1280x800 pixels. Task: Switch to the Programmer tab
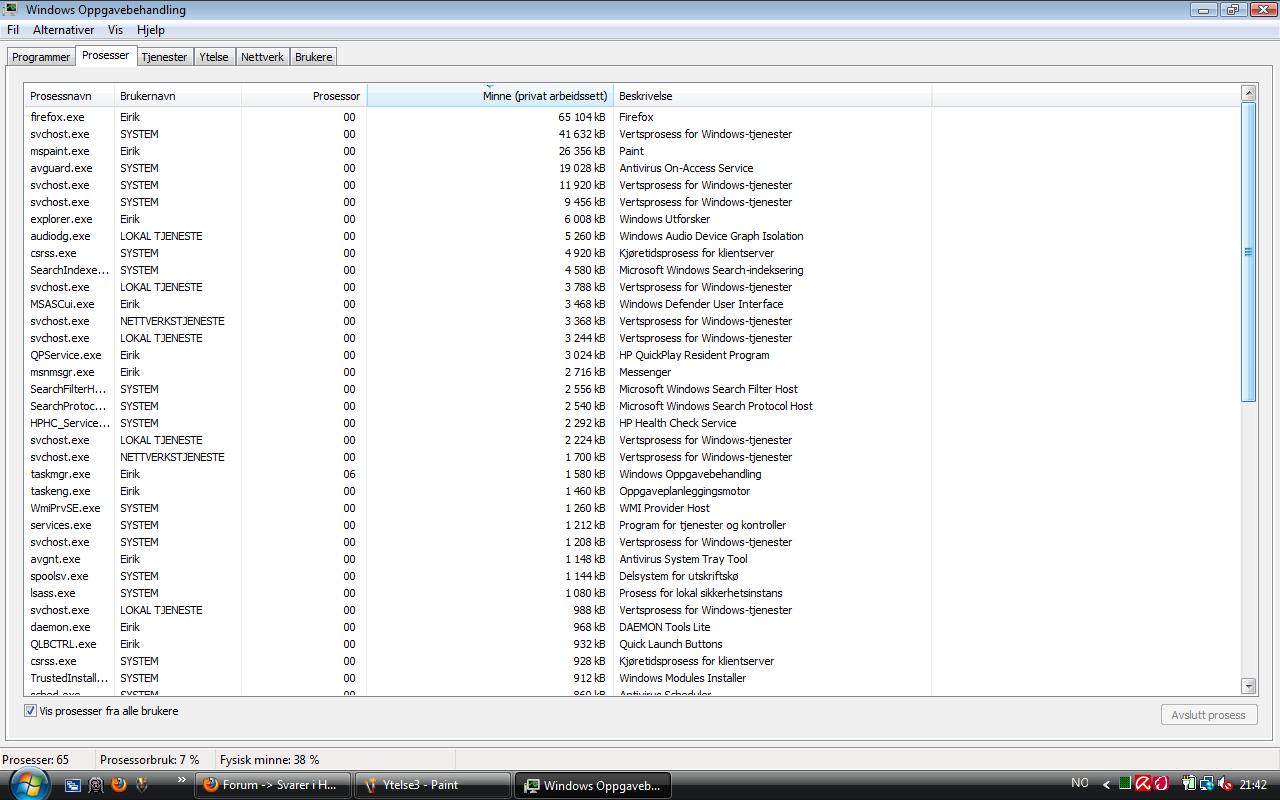coord(41,57)
